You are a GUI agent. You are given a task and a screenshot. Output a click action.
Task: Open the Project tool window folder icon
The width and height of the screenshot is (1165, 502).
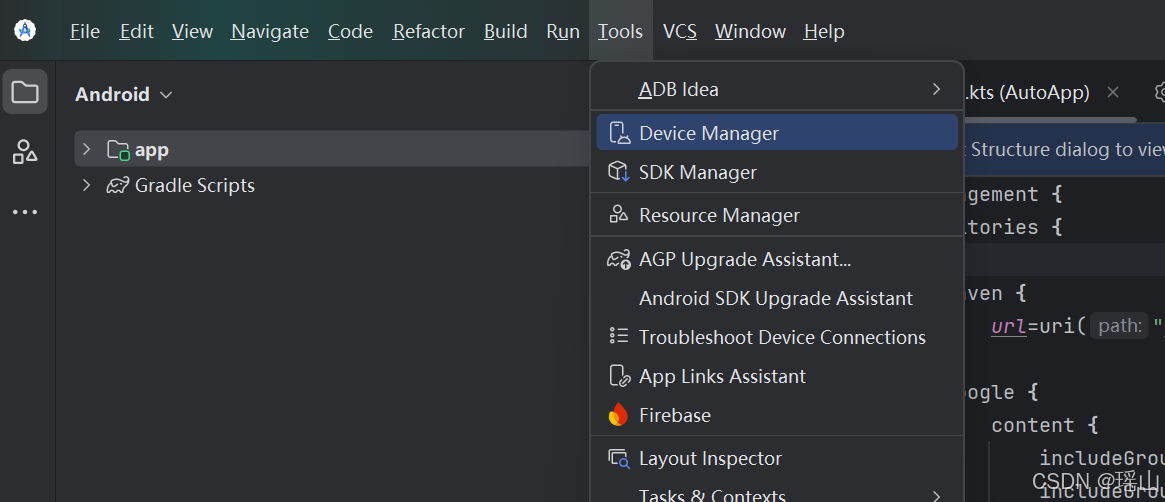pos(25,92)
